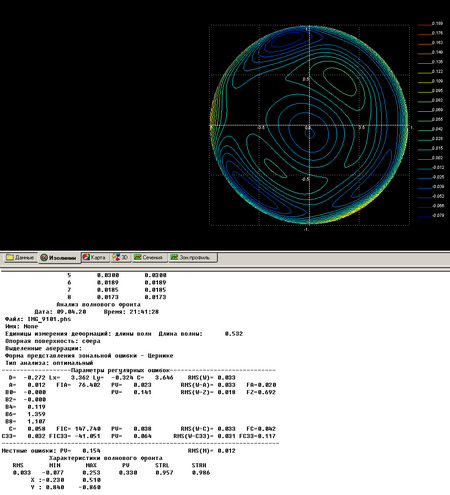Screen dimensions: 450x495
Task: Switch to the Зон.профиль tab label
Action: pyautogui.click(x=195, y=257)
